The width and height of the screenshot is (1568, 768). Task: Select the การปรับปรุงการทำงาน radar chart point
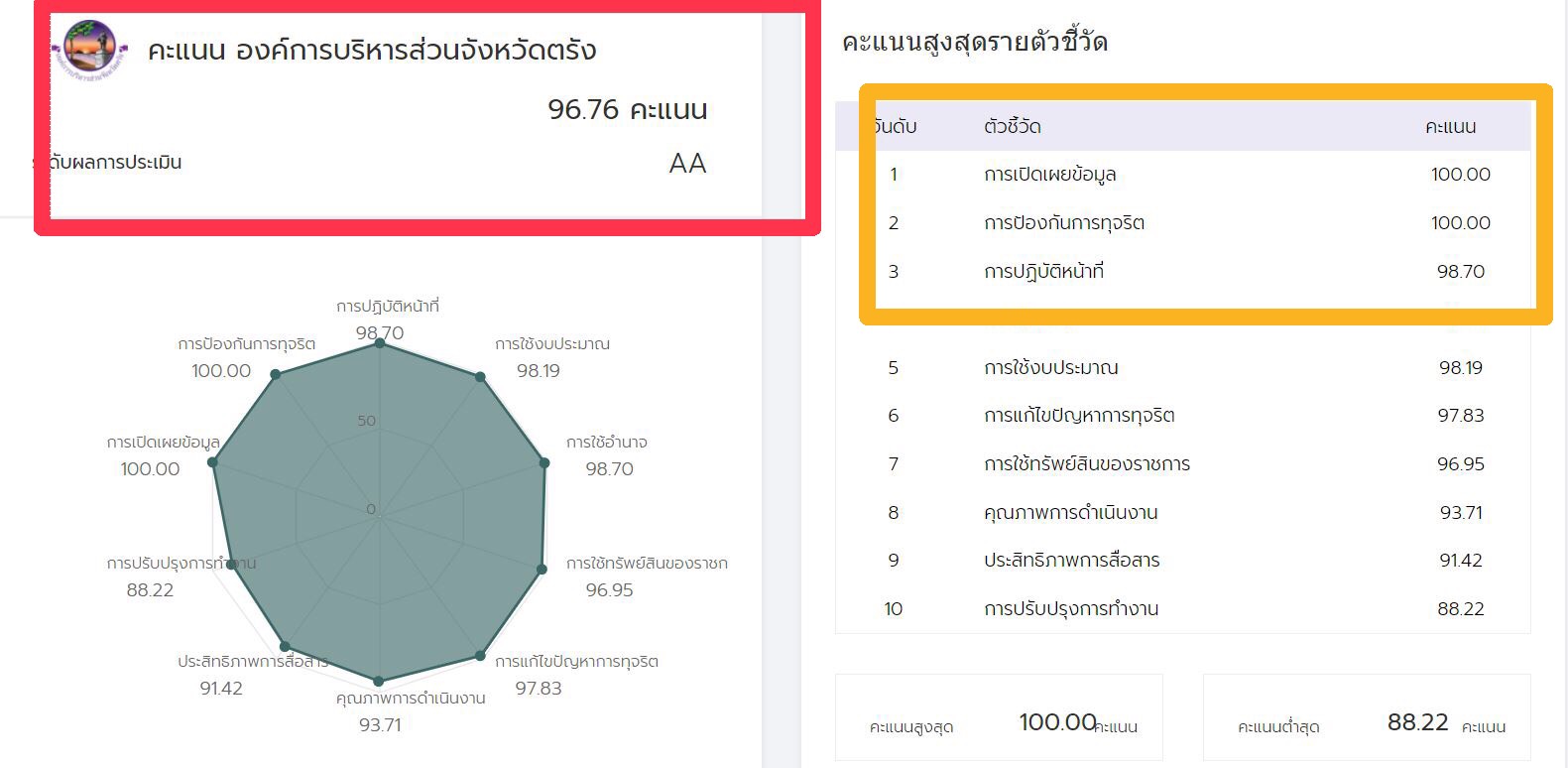pyautogui.click(x=231, y=565)
